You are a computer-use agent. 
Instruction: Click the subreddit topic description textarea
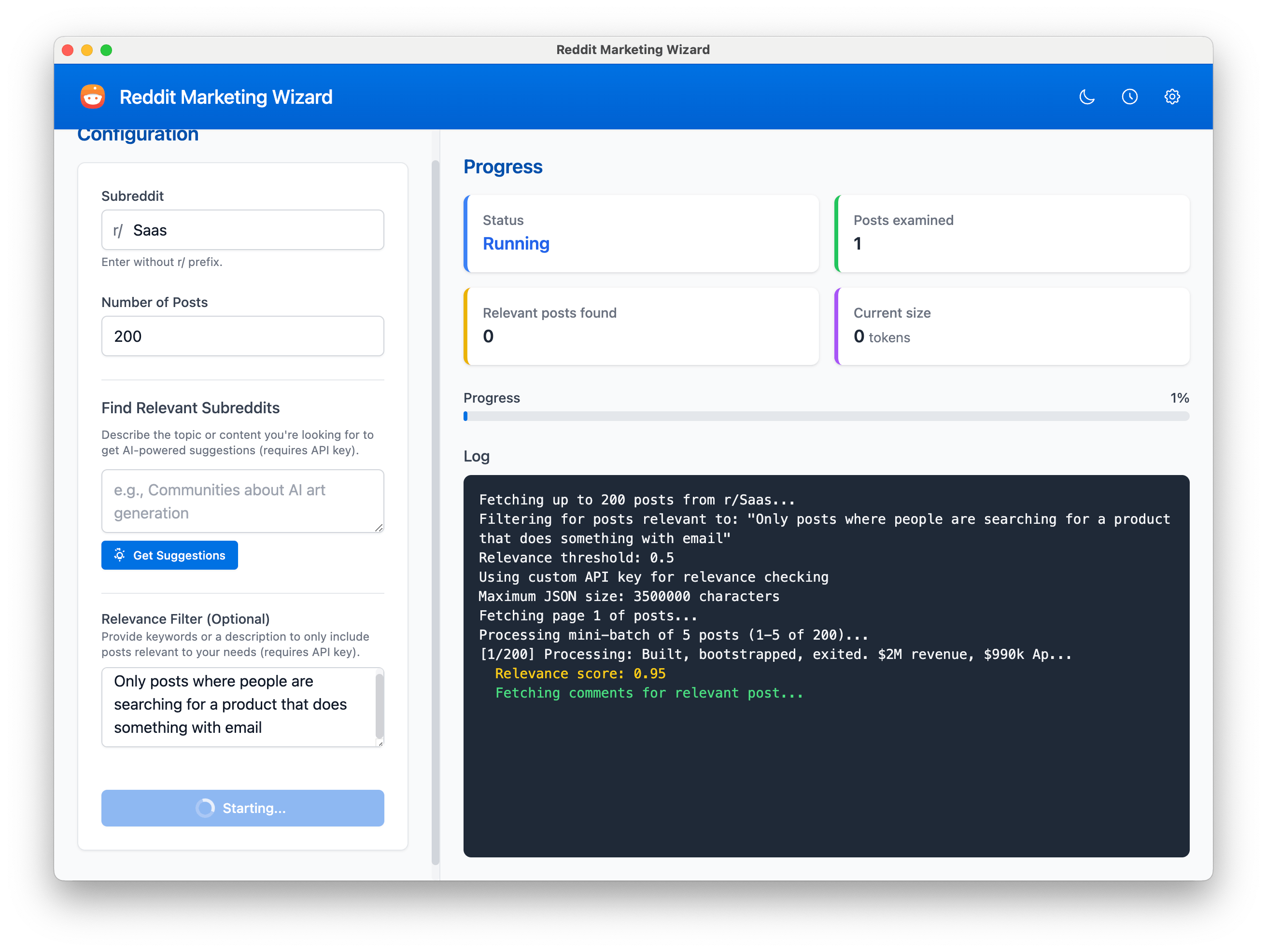243,501
